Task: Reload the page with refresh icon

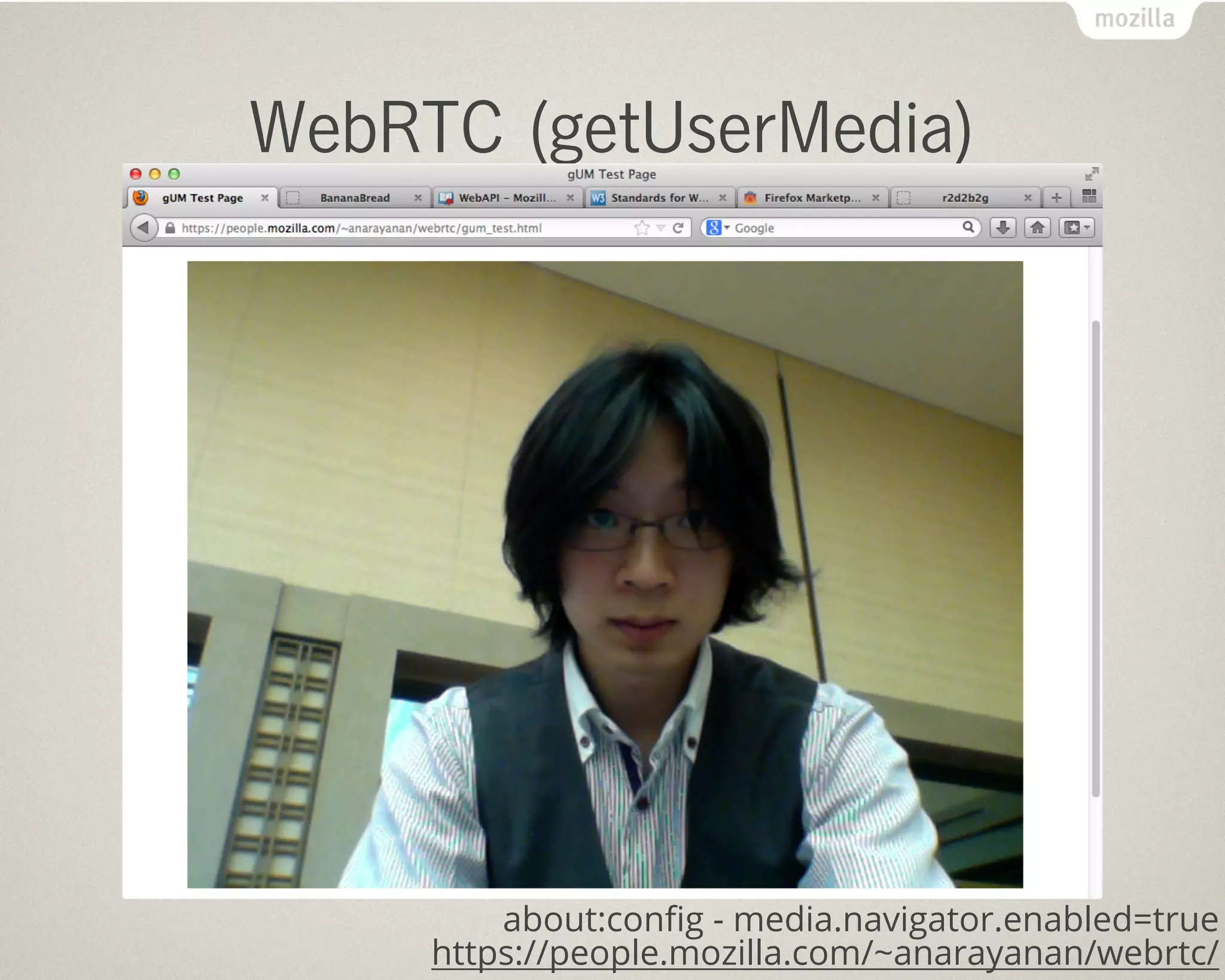Action: tap(678, 228)
